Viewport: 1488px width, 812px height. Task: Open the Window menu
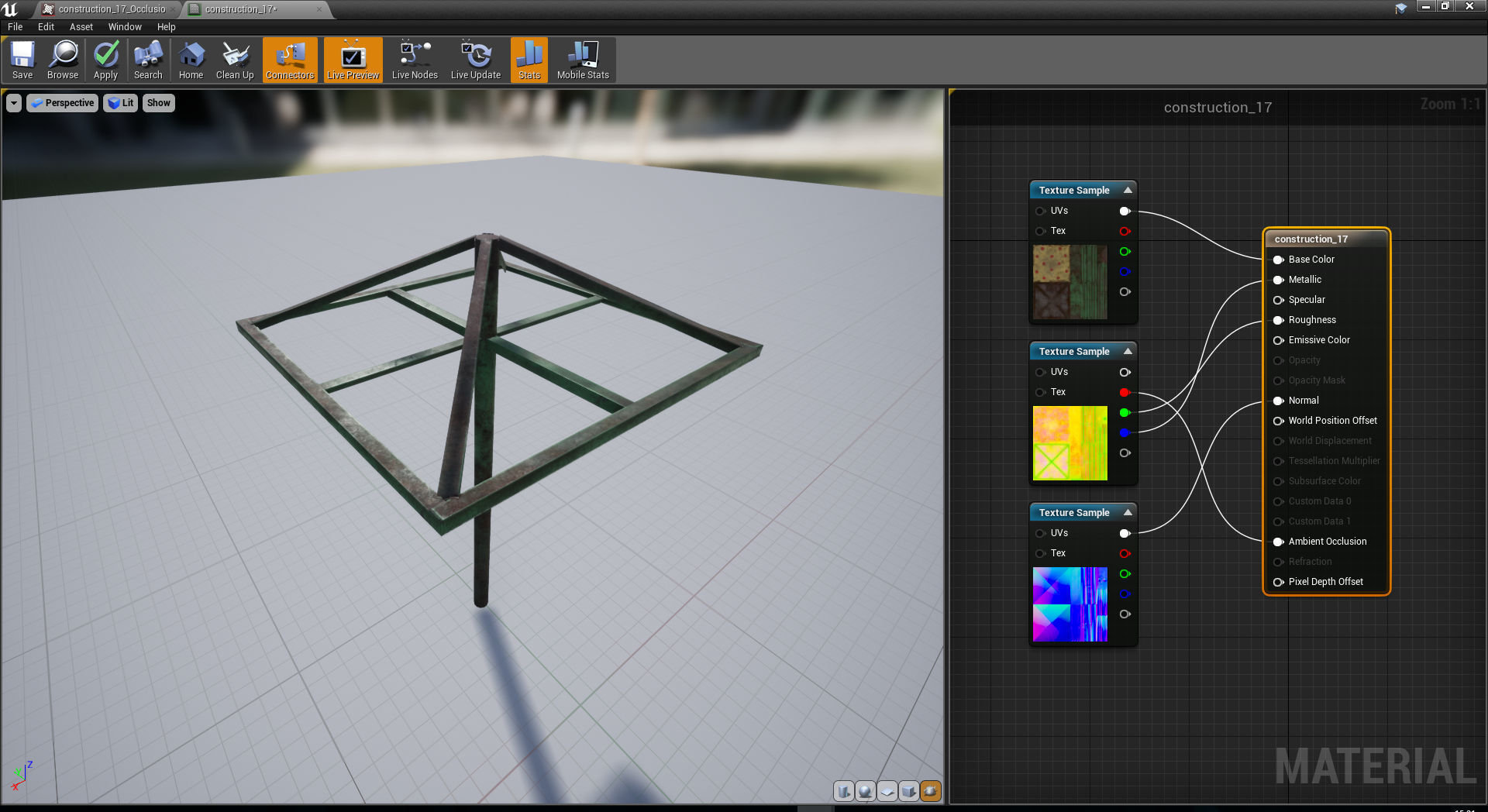pos(125,27)
